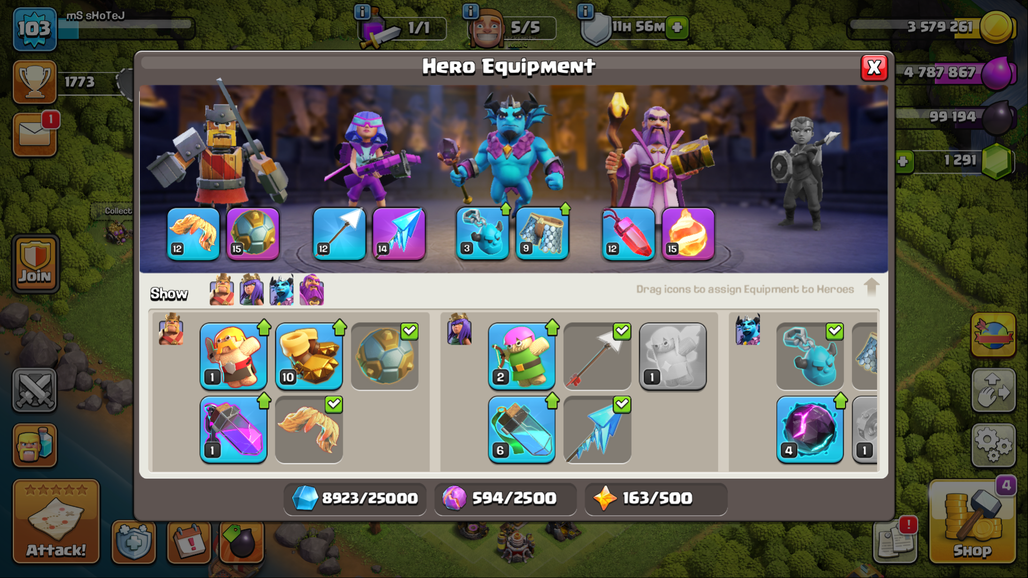This screenshot has height=578, width=1028.
Task: Close the Hero Equipment window
Action: 874,67
